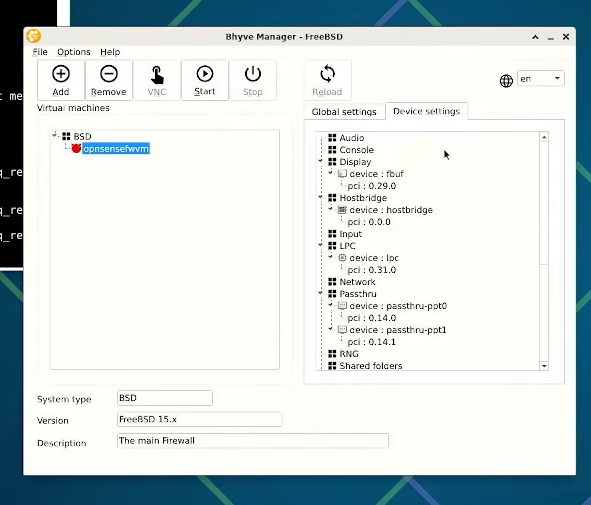Click the device list scrollbar down arrow
The width and height of the screenshot is (591, 505).
tap(544, 366)
